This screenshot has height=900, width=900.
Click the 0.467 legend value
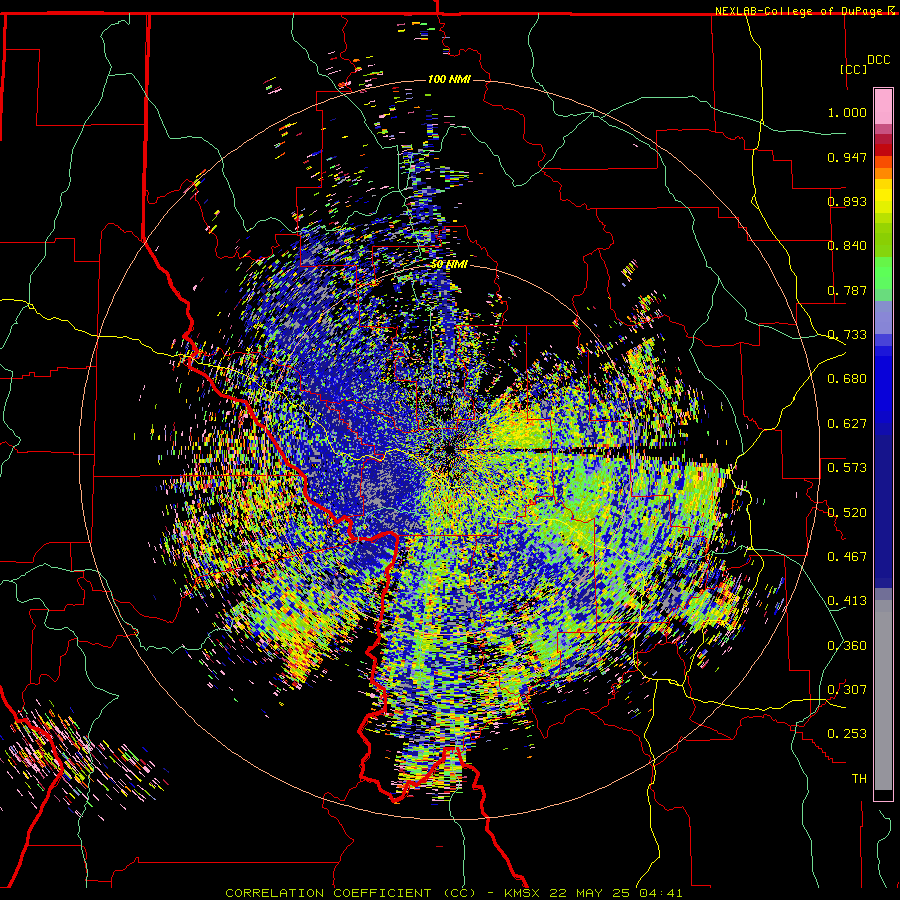[x=847, y=557]
